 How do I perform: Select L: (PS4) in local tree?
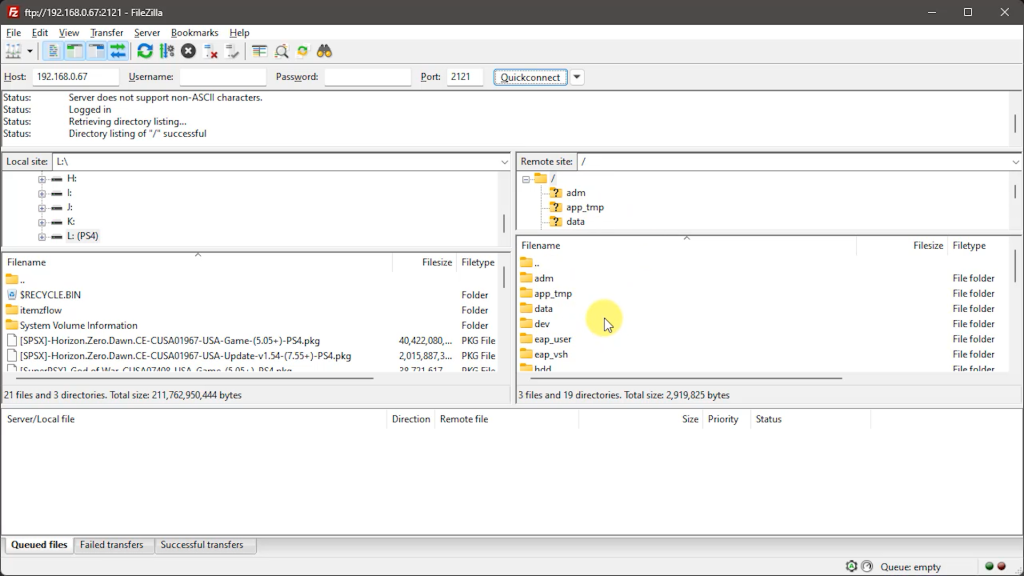pos(82,236)
